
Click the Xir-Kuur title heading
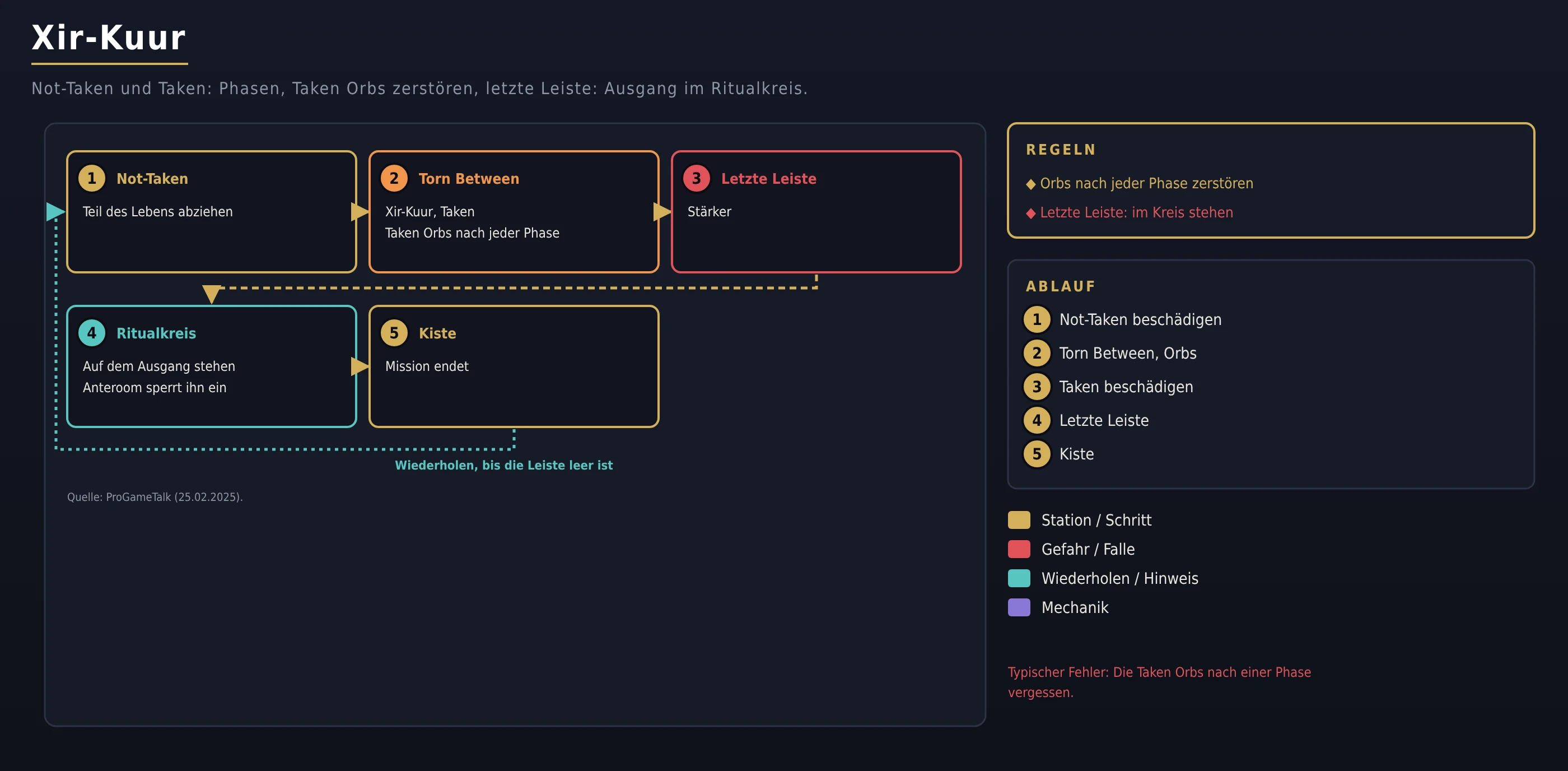(109, 38)
